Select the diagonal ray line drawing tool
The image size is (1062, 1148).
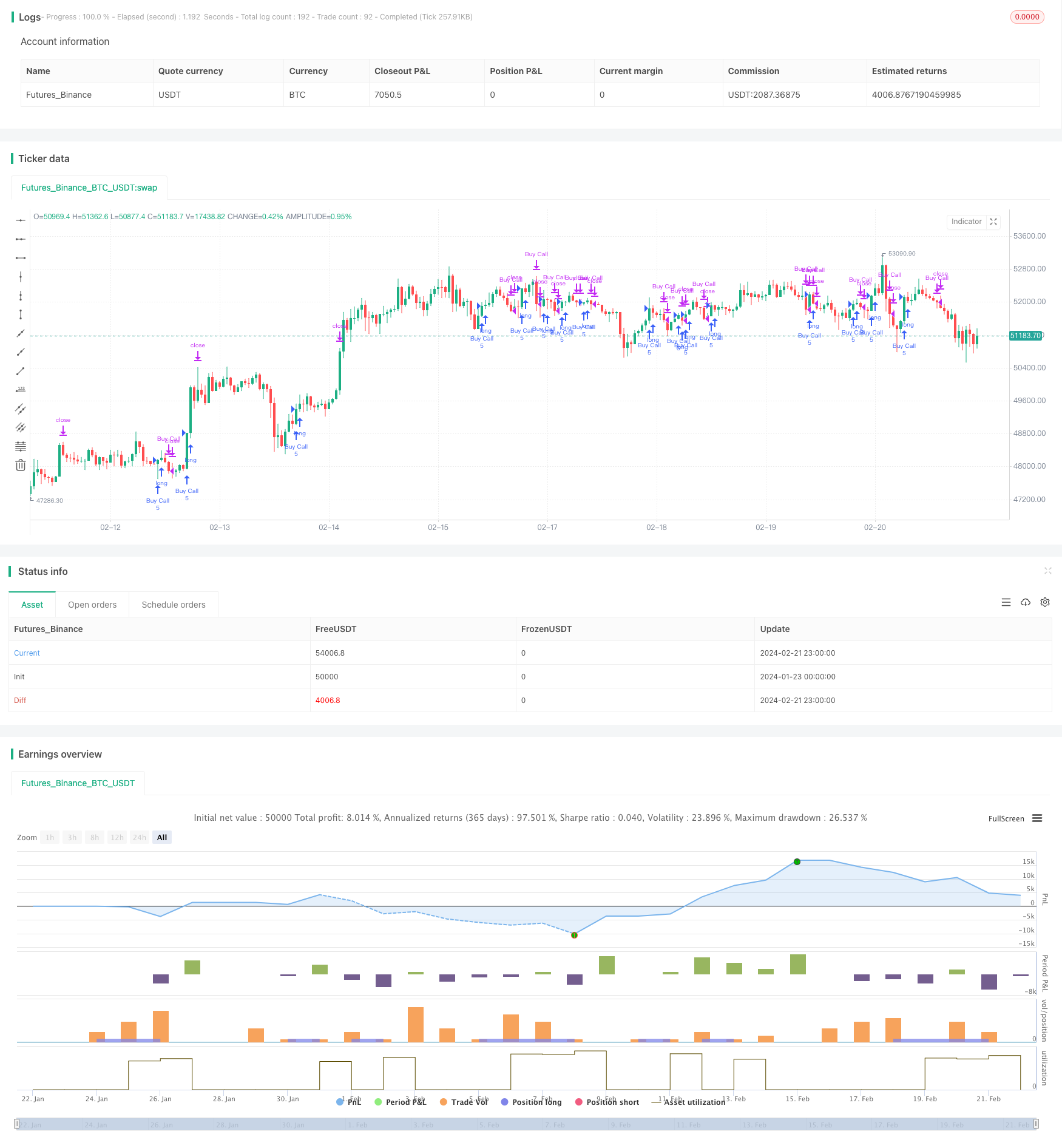point(21,352)
